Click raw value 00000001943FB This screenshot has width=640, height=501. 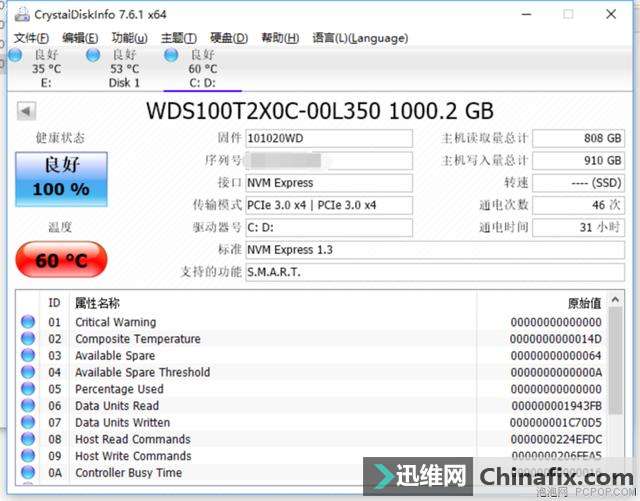coord(557,406)
